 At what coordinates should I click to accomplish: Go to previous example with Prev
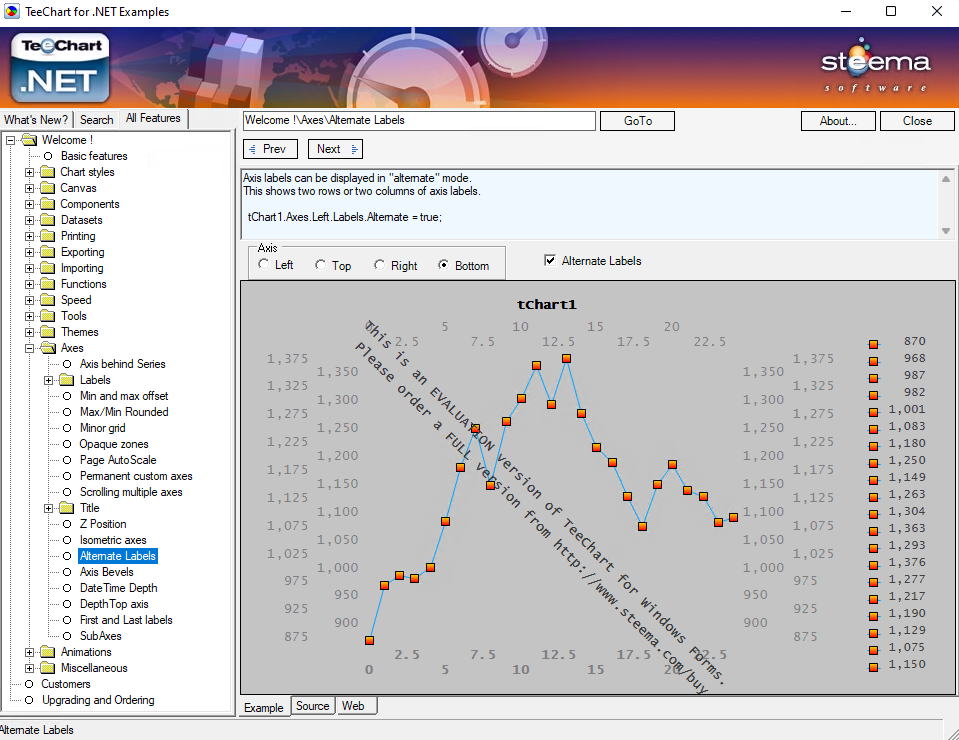(270, 149)
